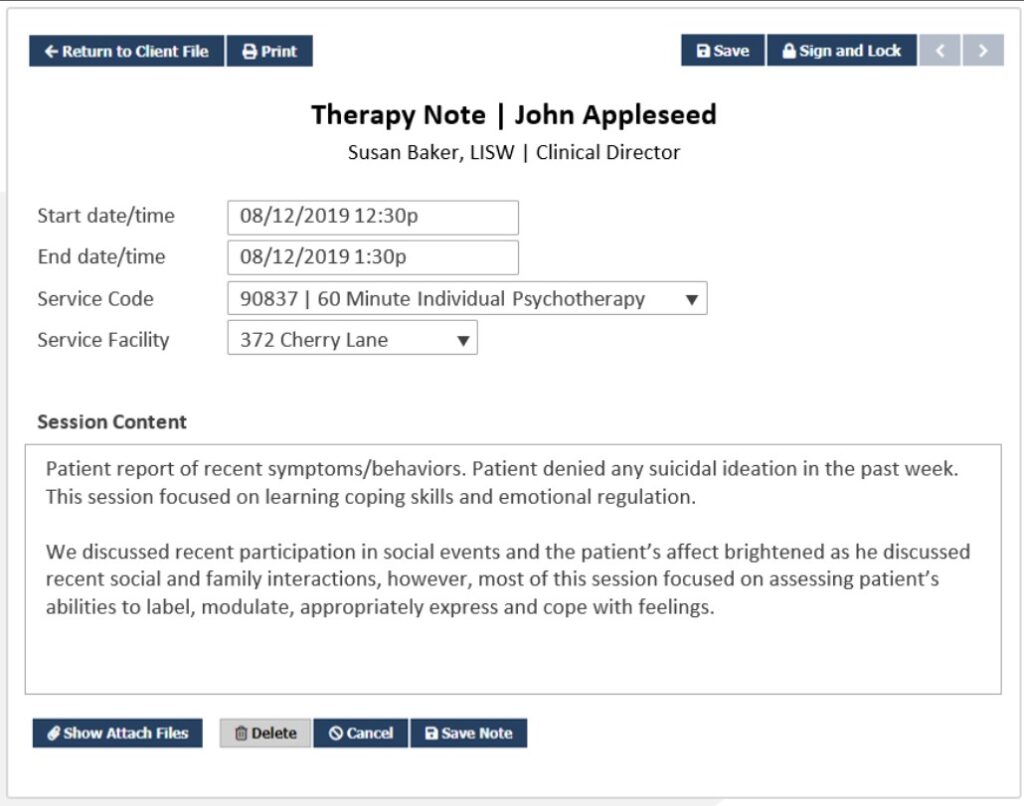Viewport: 1024px width, 806px height.
Task: Expand the Service Code dropdown arrow
Action: click(x=692, y=299)
